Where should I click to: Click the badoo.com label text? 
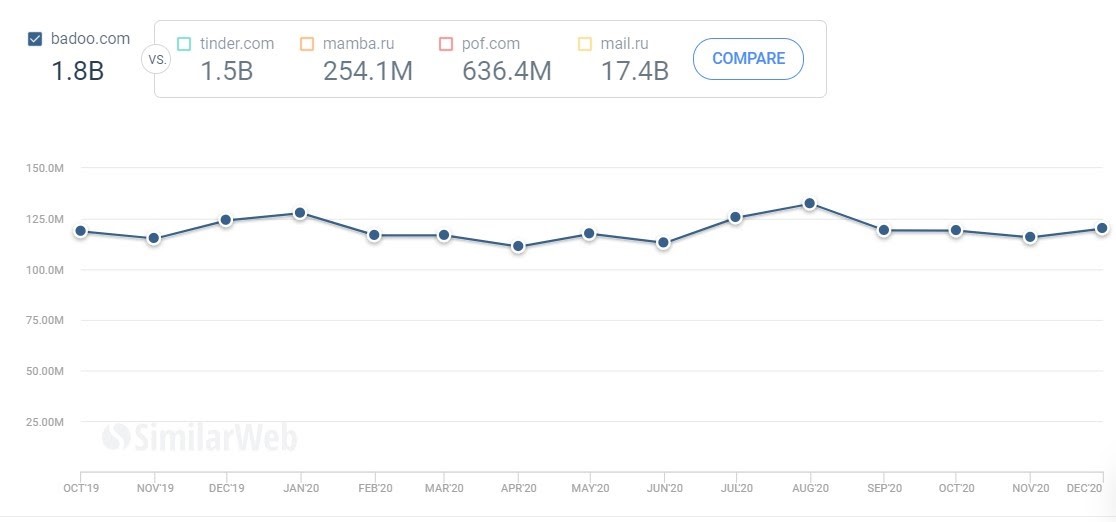click(90, 38)
